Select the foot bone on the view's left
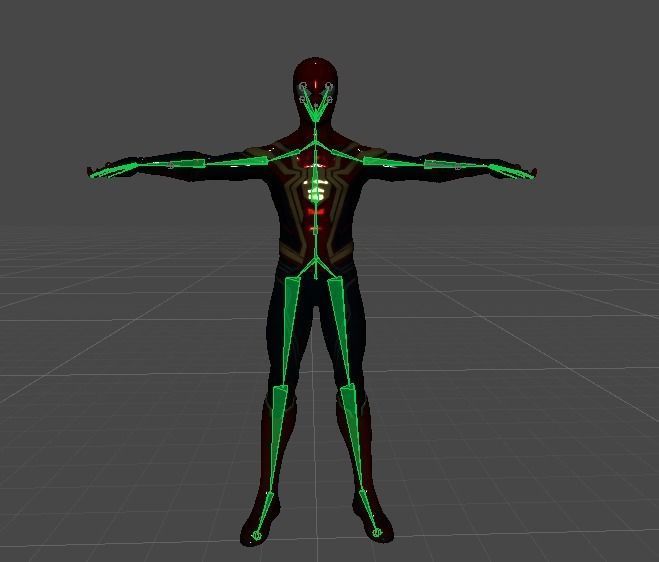The image size is (659, 562). tap(264, 514)
